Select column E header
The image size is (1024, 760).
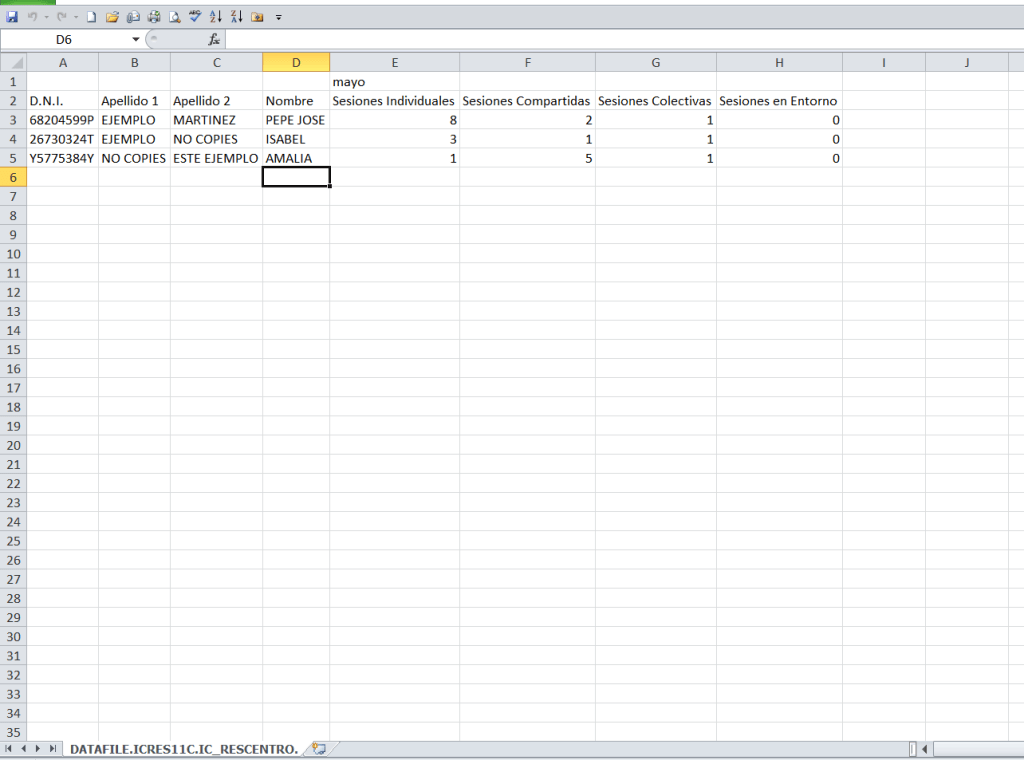click(x=394, y=63)
